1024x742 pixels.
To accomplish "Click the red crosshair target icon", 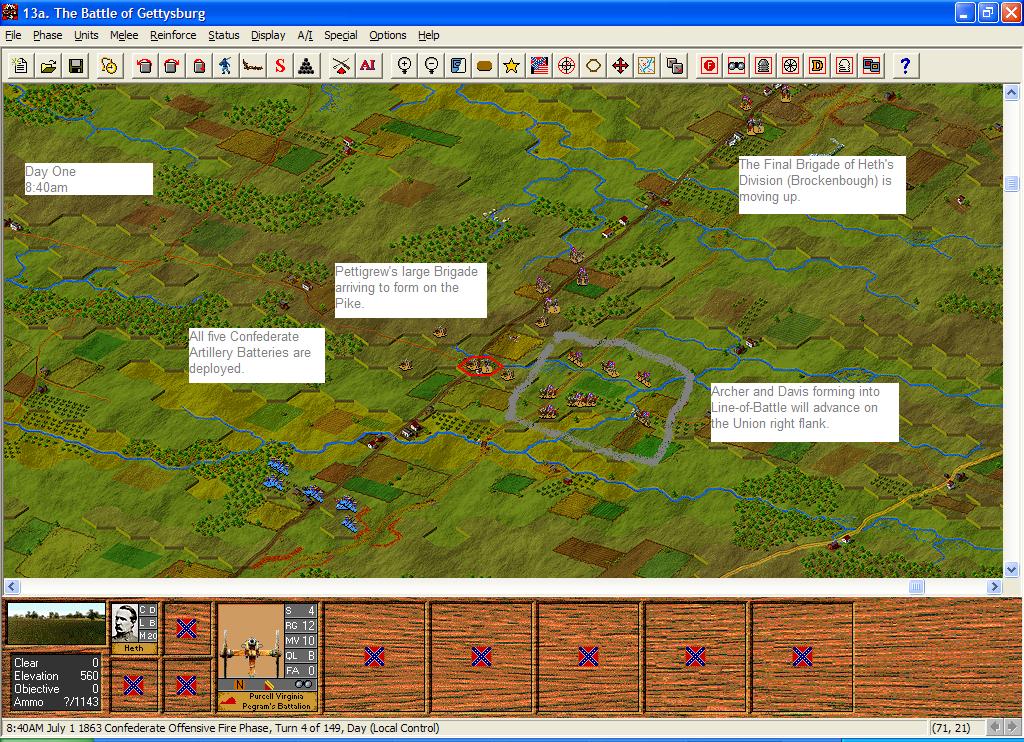I will point(566,65).
